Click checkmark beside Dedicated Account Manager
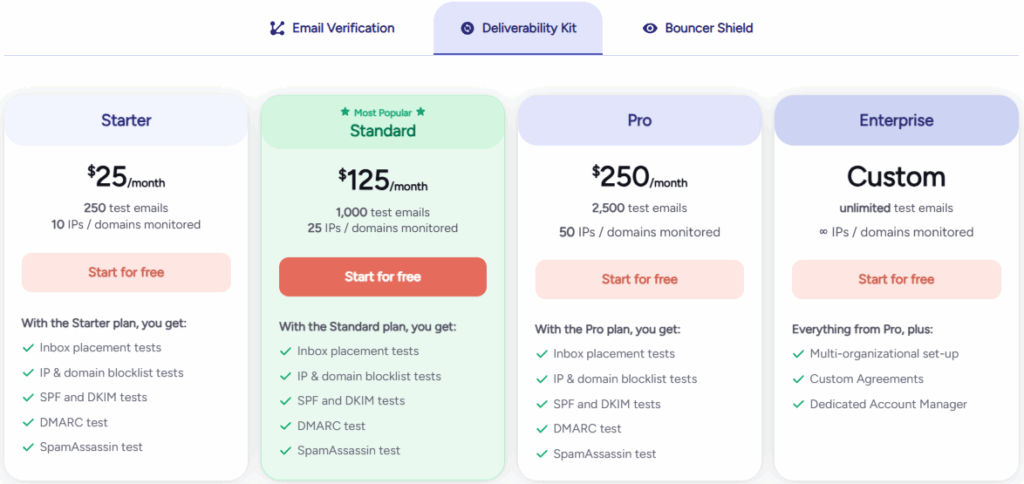This screenshot has width=1024, height=484. (798, 404)
